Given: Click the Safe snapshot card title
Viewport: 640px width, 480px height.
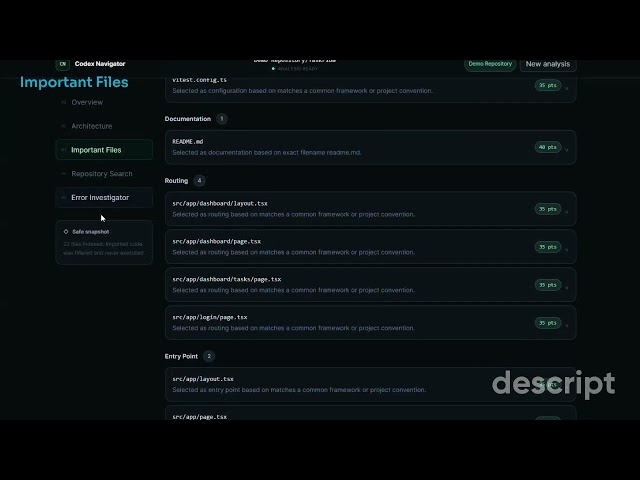Looking at the screenshot, I should pos(91,231).
